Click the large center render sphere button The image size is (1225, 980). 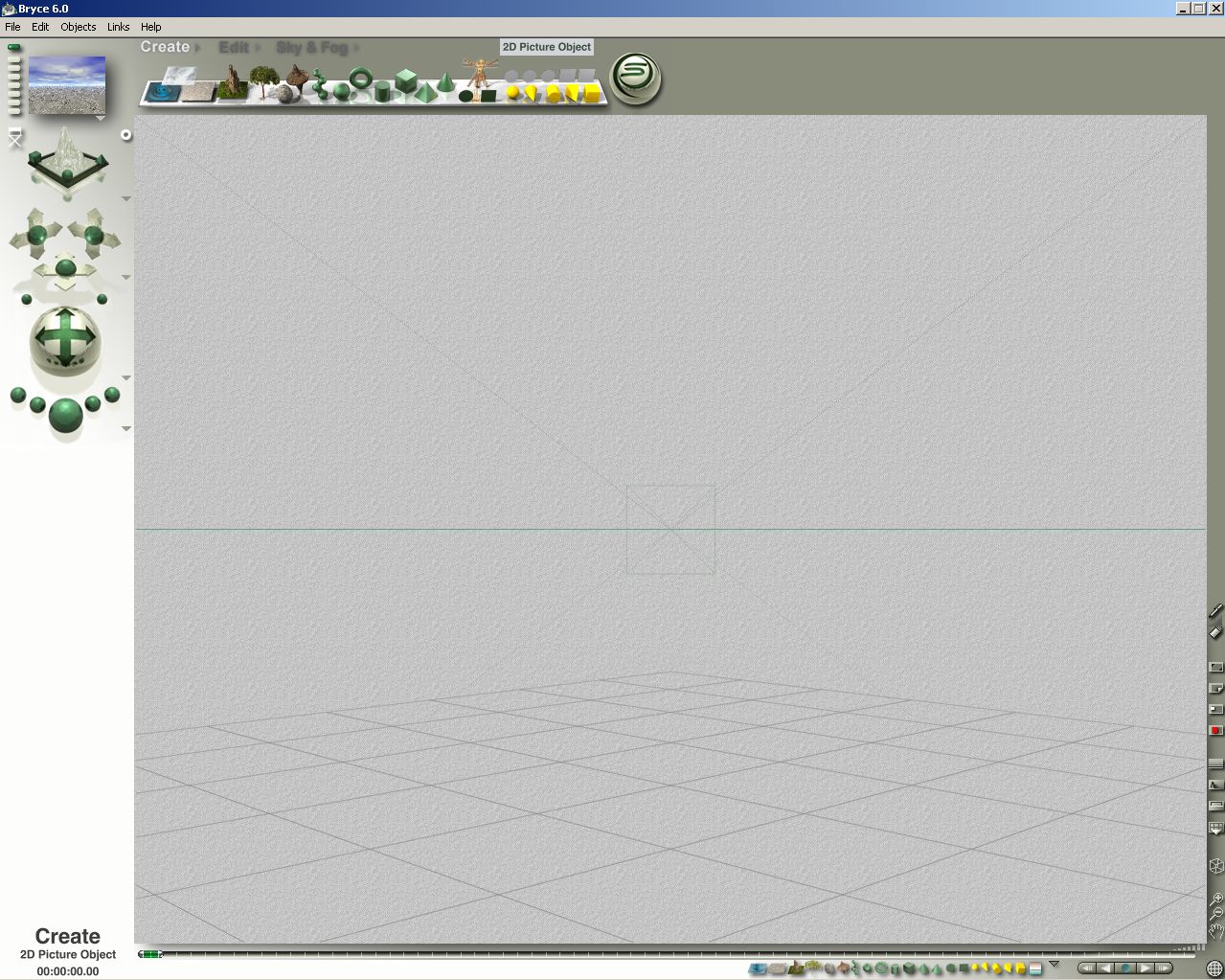click(x=65, y=415)
